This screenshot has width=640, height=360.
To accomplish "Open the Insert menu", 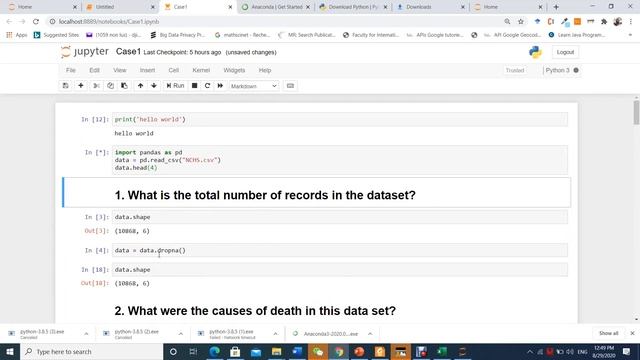I will tap(147, 70).
